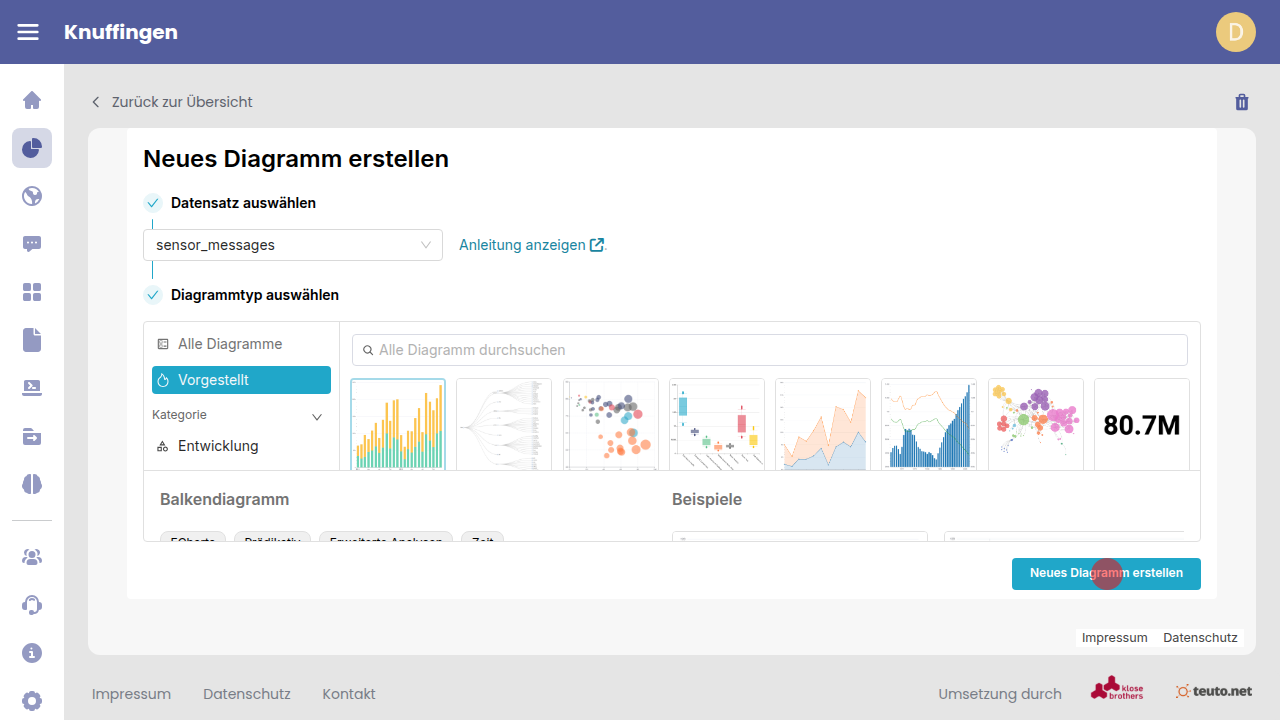Open the sensor_messages dataset dropdown
The height and width of the screenshot is (720, 1280).
[292, 245]
